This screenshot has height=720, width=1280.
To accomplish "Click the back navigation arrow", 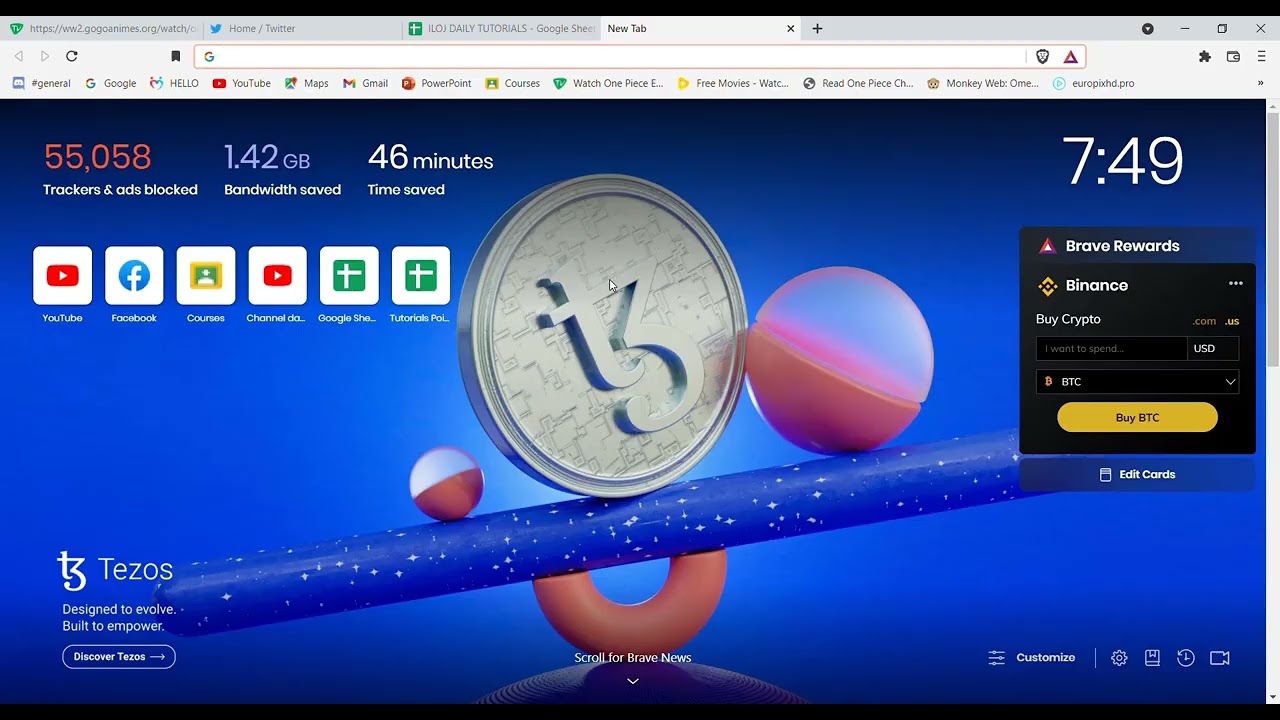I will point(18,57).
